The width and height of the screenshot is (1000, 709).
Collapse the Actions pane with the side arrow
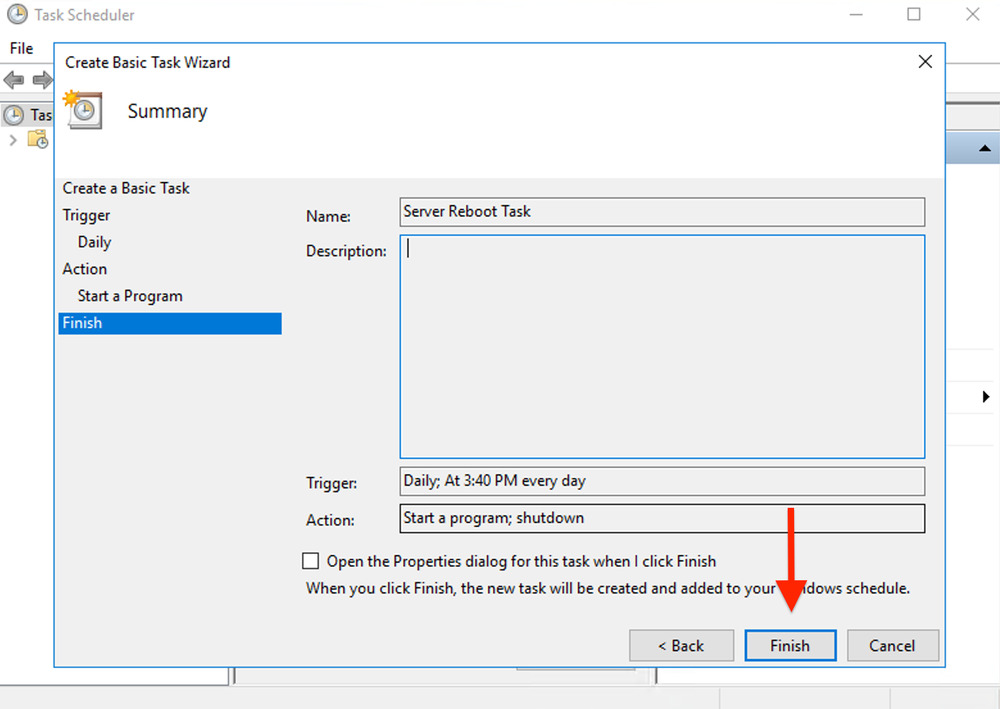(986, 396)
